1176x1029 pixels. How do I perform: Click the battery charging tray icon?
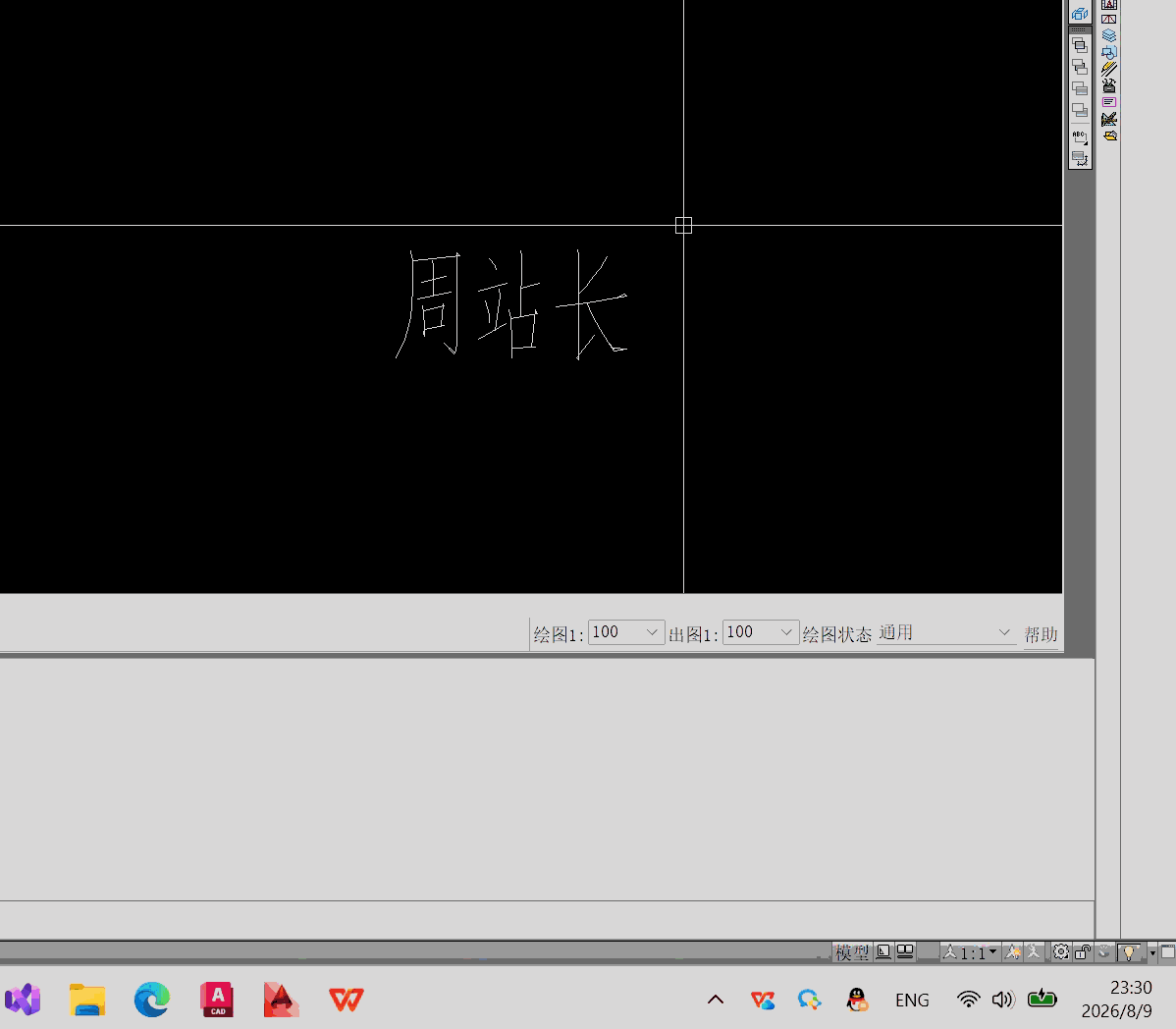point(1042,999)
